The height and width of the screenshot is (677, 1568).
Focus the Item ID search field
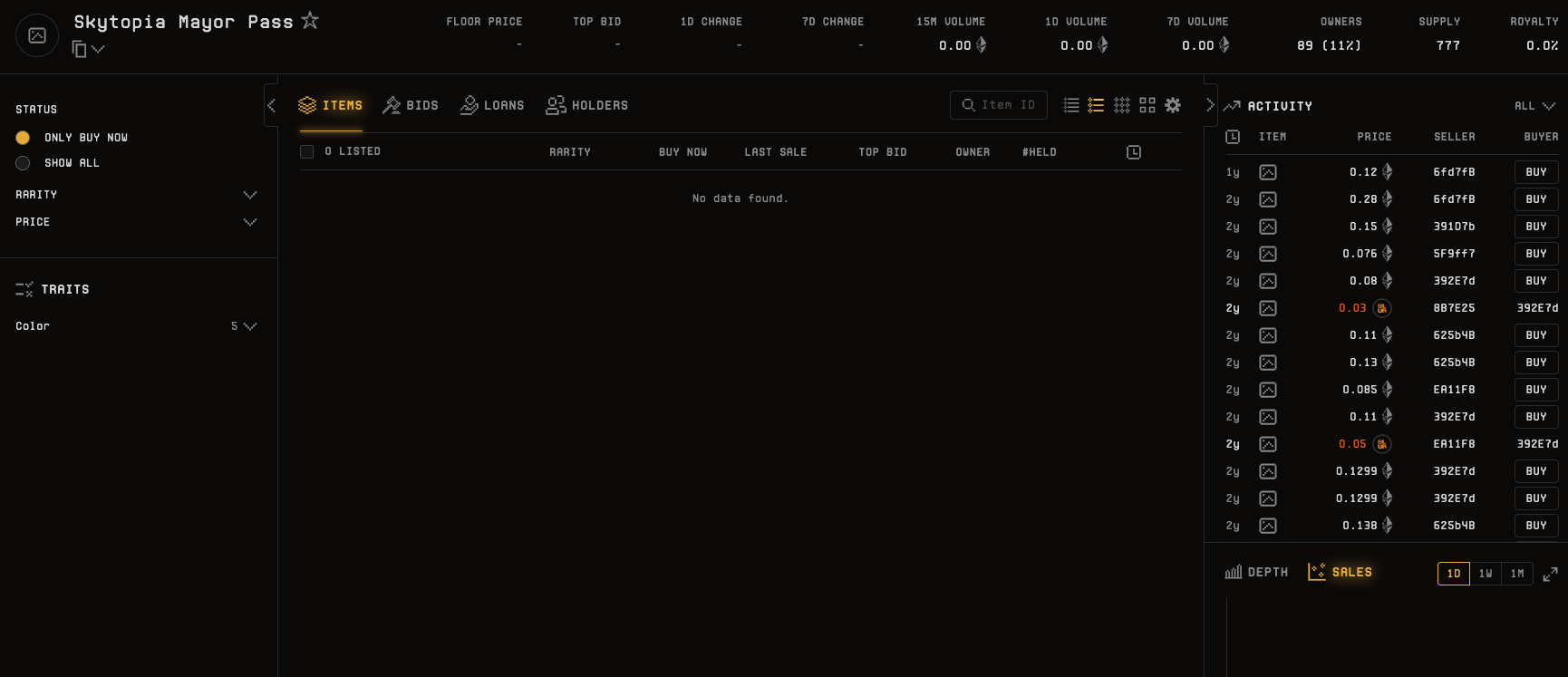tap(999, 105)
